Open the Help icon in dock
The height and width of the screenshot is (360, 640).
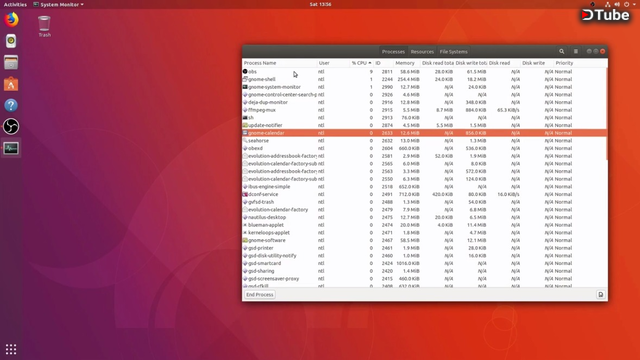[x=11, y=105]
